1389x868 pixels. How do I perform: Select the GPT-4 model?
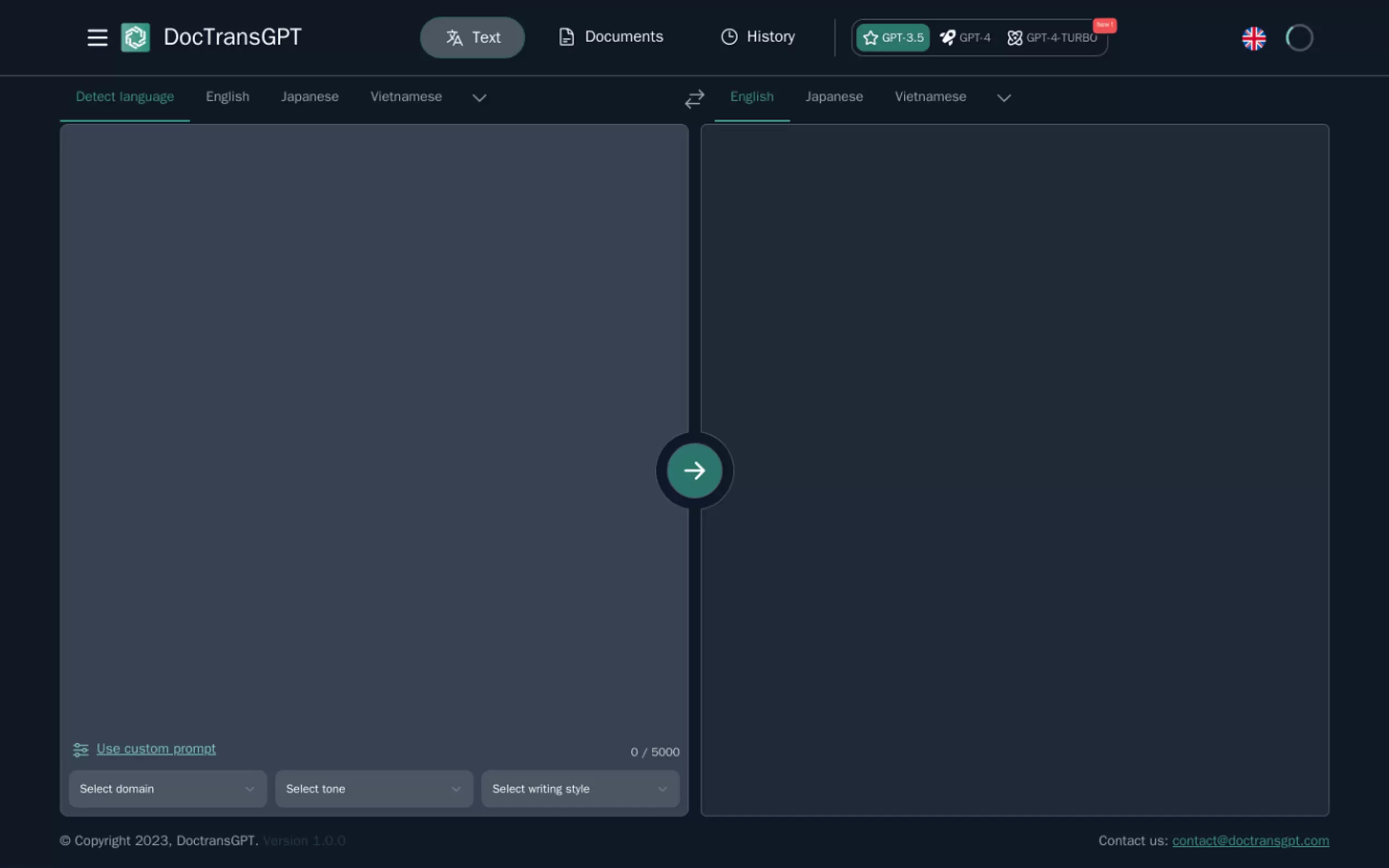pos(965,38)
